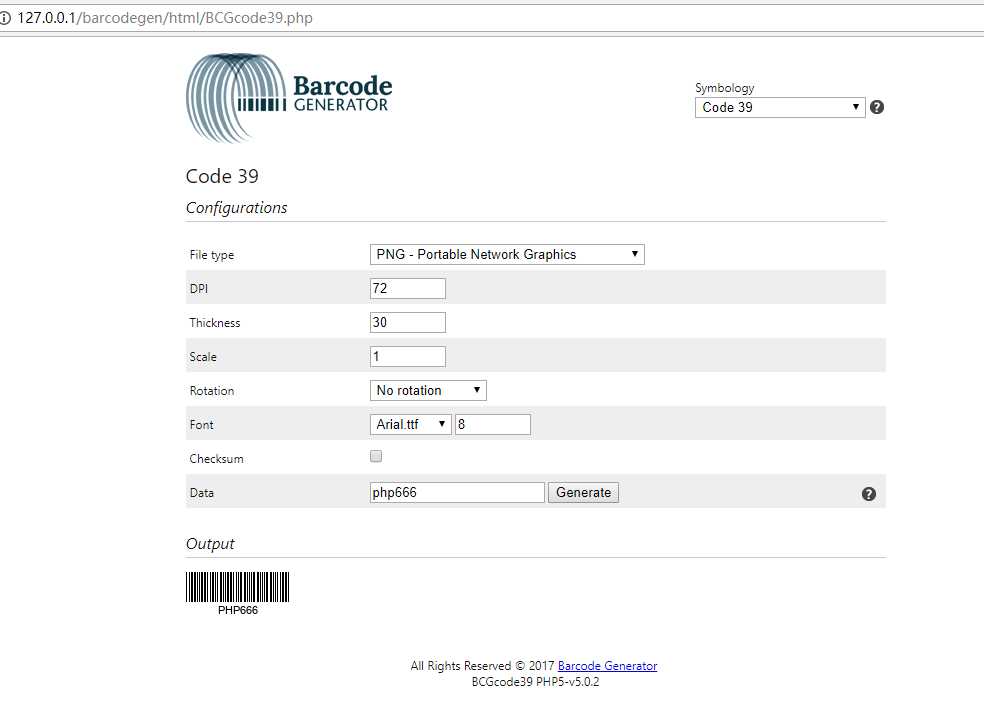Click the Scale input field
The height and width of the screenshot is (702, 984).
tap(408, 356)
